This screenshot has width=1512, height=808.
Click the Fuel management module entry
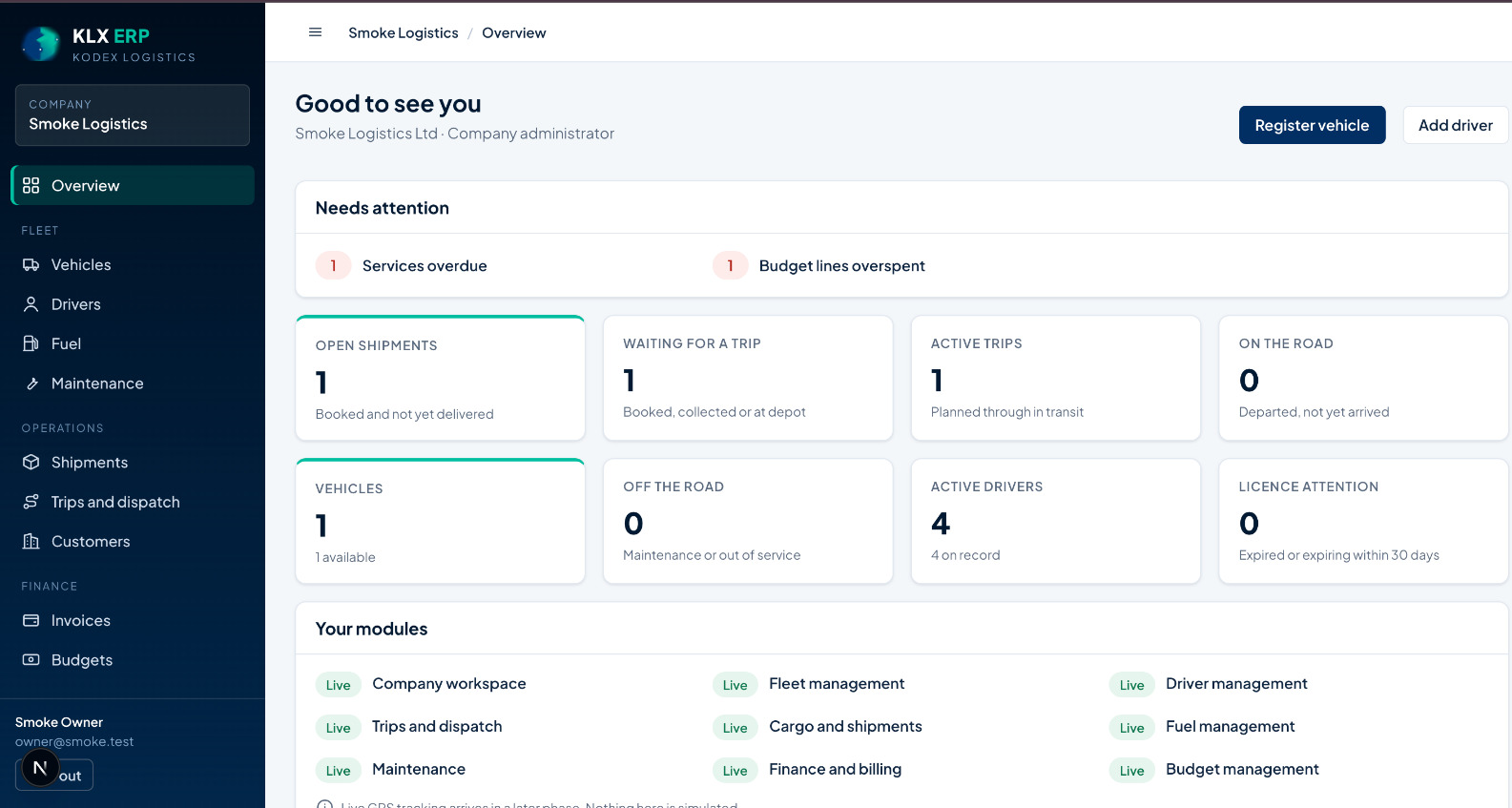coord(1202,727)
